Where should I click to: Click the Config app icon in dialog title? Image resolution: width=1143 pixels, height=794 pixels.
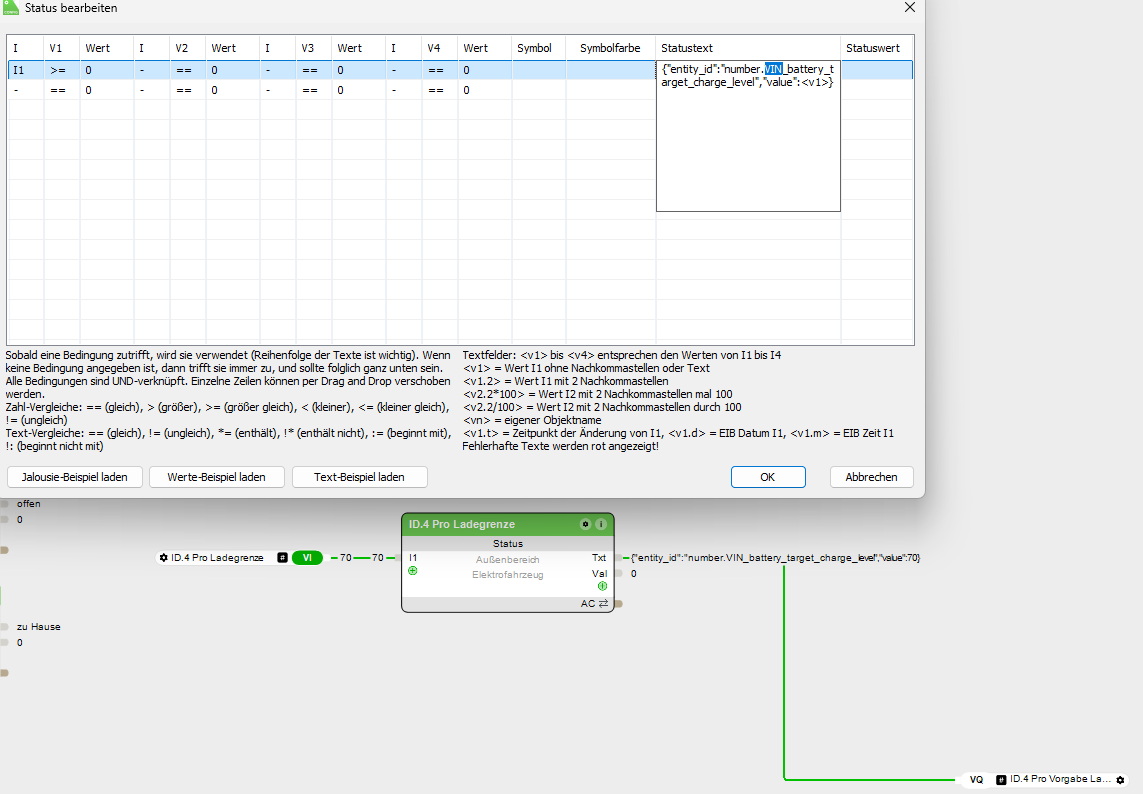click(x=11, y=7)
